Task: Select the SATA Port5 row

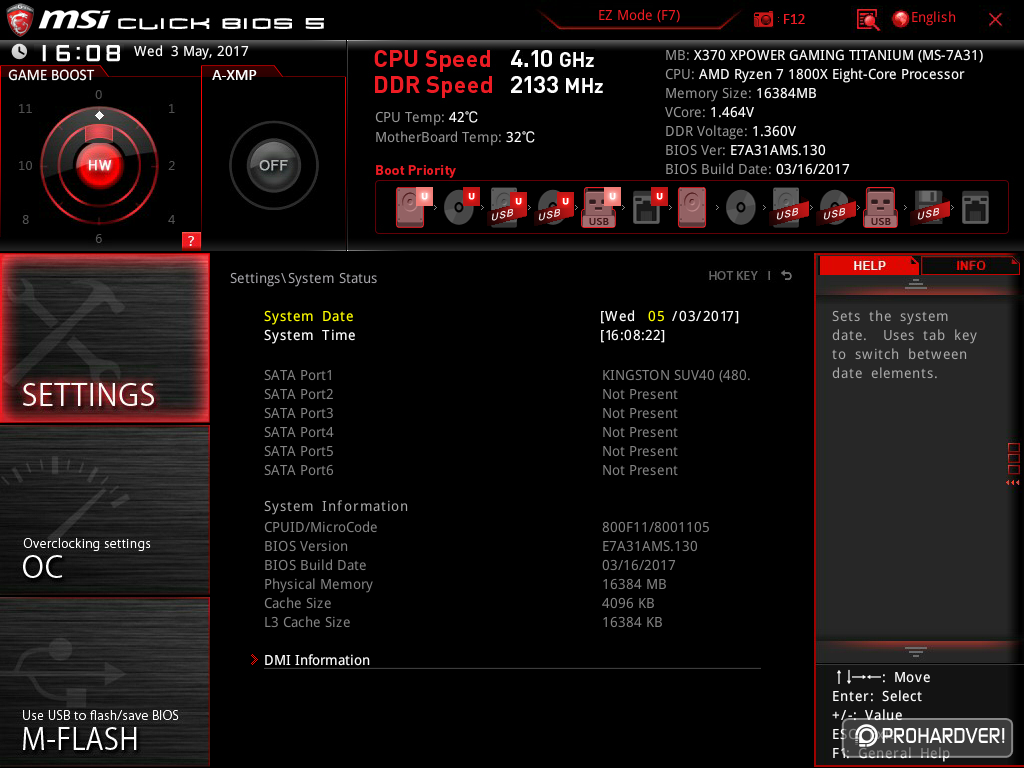Action: [471, 451]
